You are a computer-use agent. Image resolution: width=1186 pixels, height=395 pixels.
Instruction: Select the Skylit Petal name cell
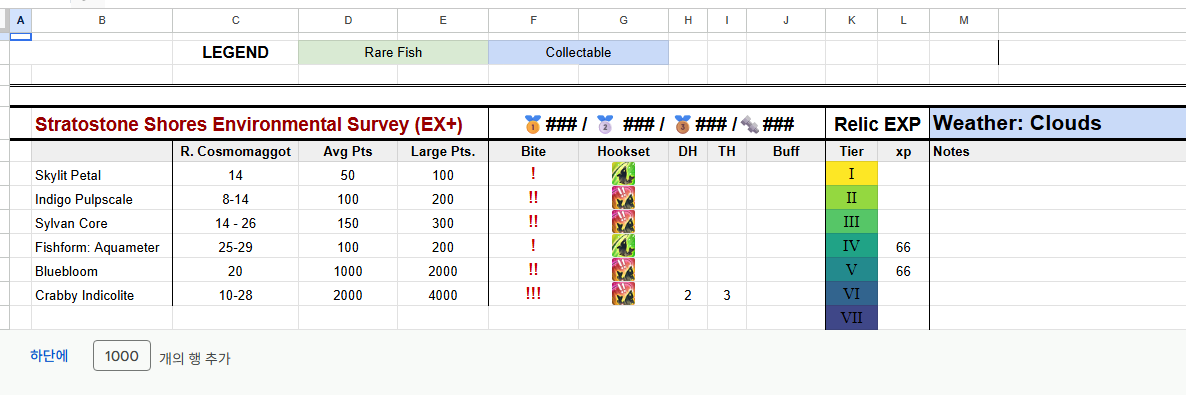point(102,175)
